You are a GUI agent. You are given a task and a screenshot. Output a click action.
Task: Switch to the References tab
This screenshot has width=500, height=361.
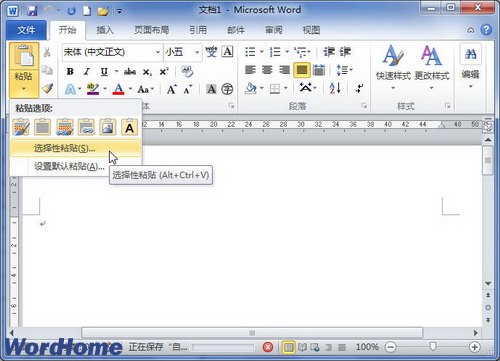(x=198, y=30)
